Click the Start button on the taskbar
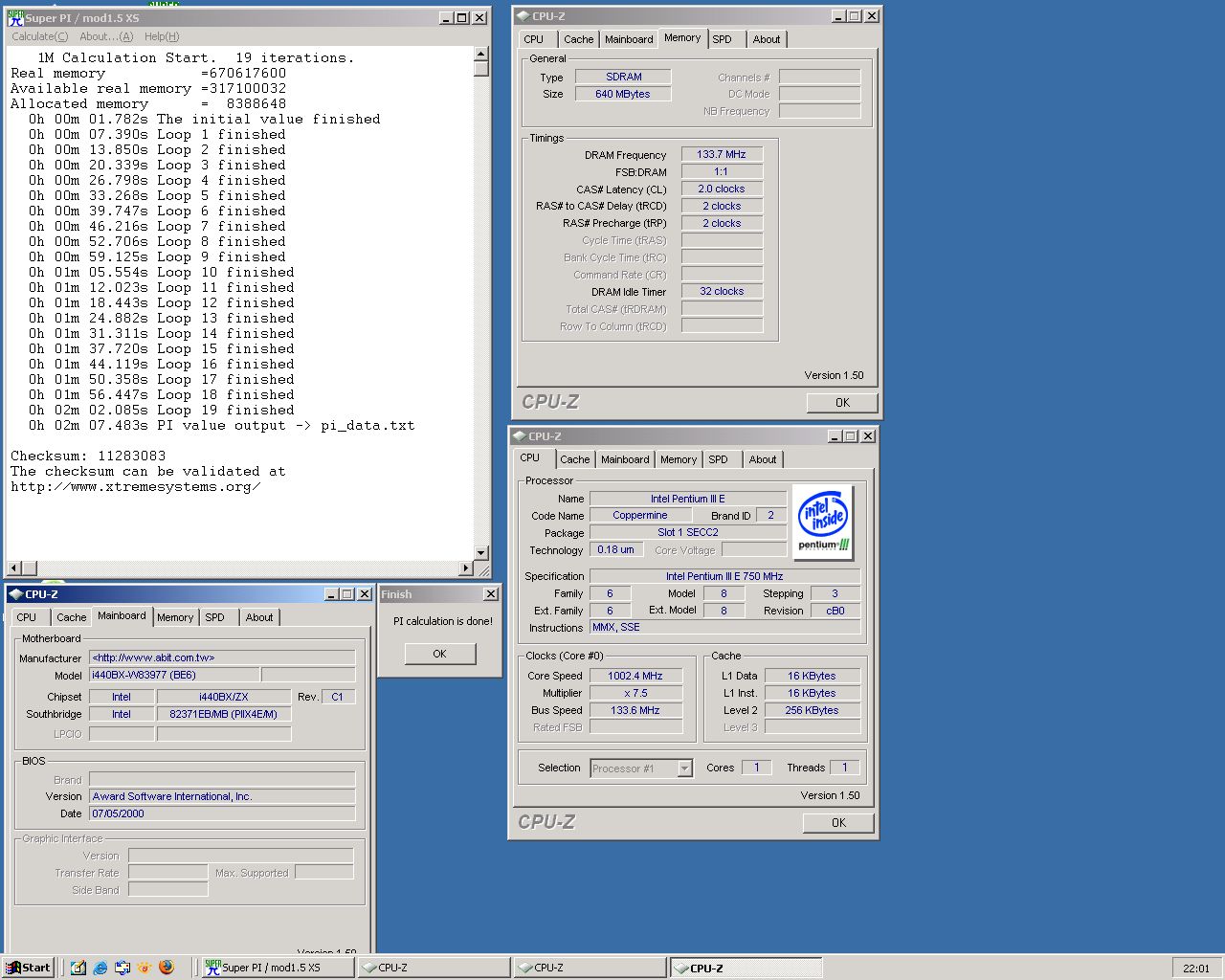This screenshot has width=1225, height=980. pos(28,968)
